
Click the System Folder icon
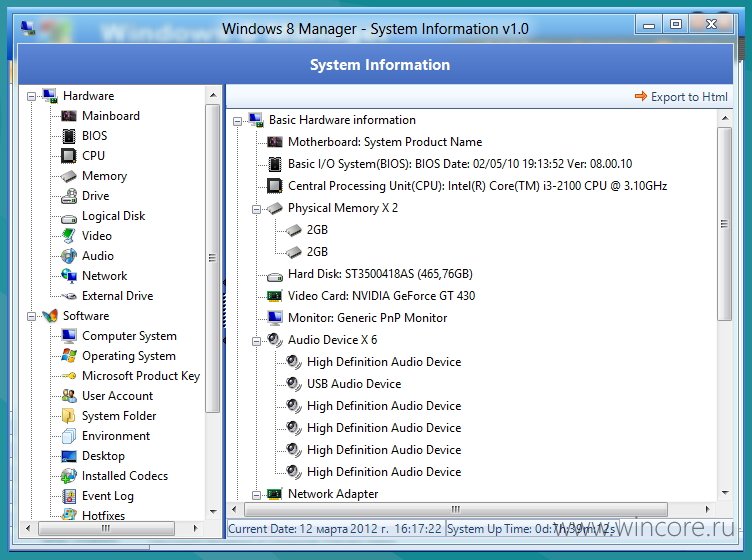(x=69, y=416)
